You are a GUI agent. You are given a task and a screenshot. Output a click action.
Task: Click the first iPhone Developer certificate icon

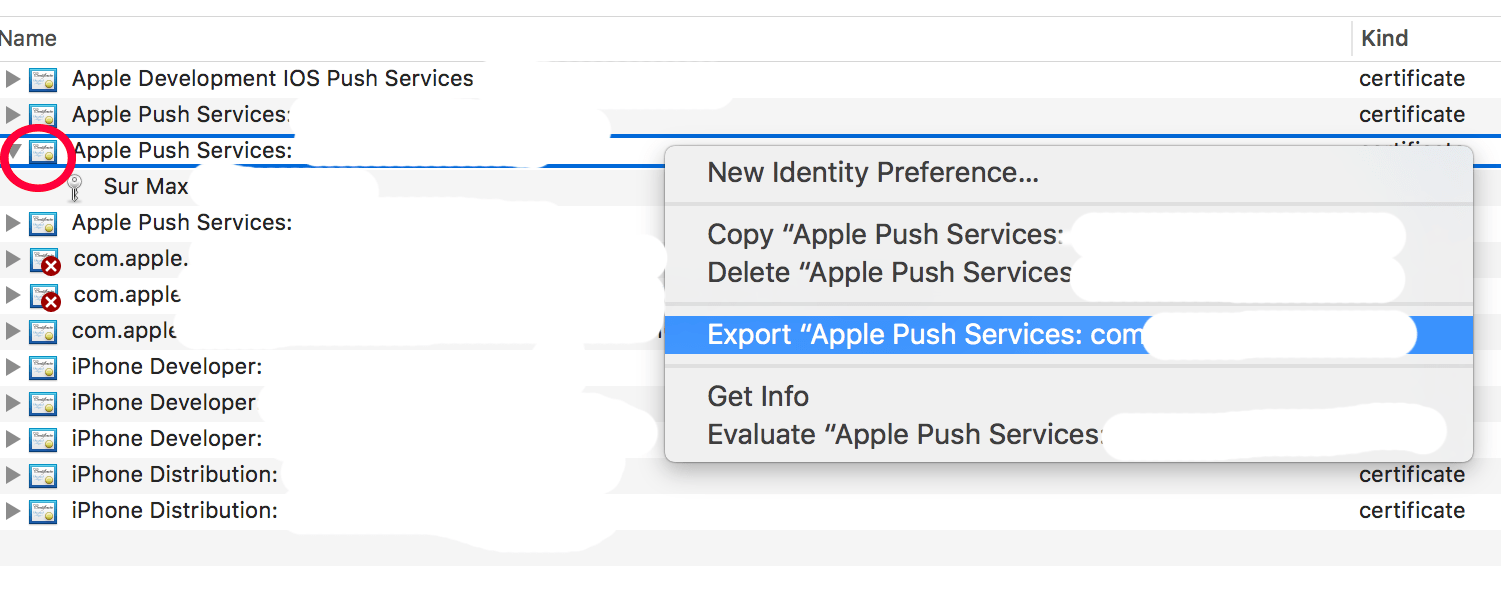tap(43, 367)
